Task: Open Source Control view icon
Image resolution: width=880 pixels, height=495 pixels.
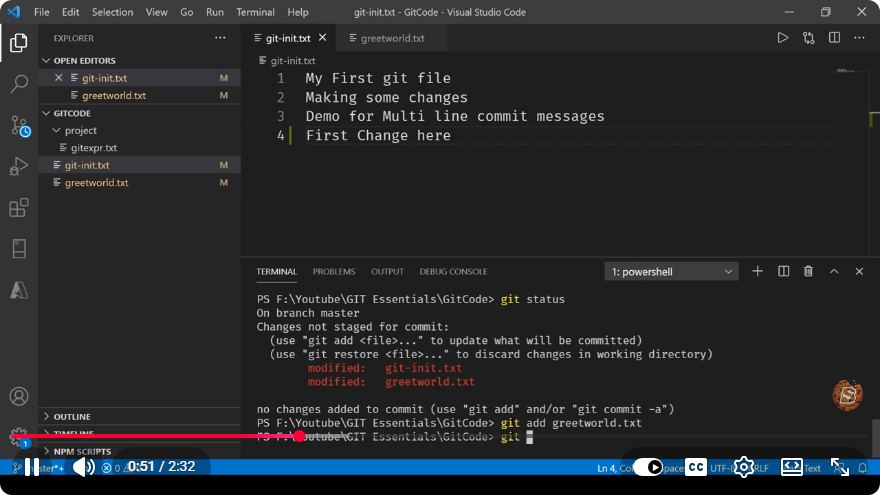Action: (20, 126)
